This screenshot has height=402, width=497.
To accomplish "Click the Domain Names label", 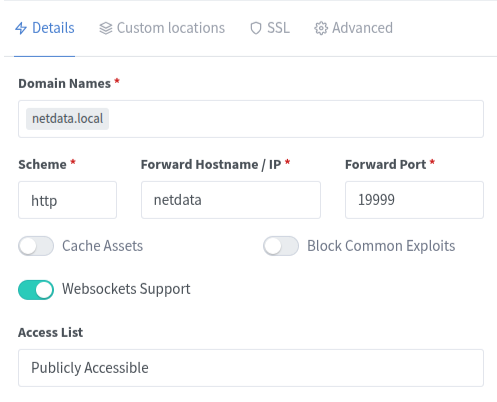I will (65, 83).
